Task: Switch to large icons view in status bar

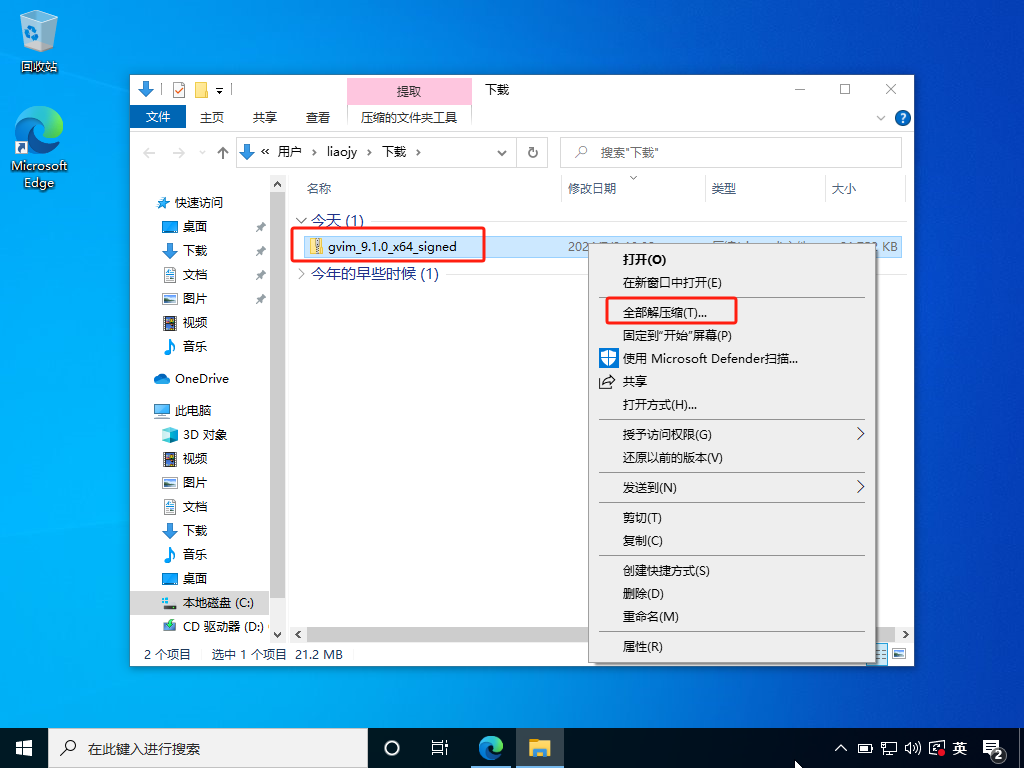Action: [899, 654]
